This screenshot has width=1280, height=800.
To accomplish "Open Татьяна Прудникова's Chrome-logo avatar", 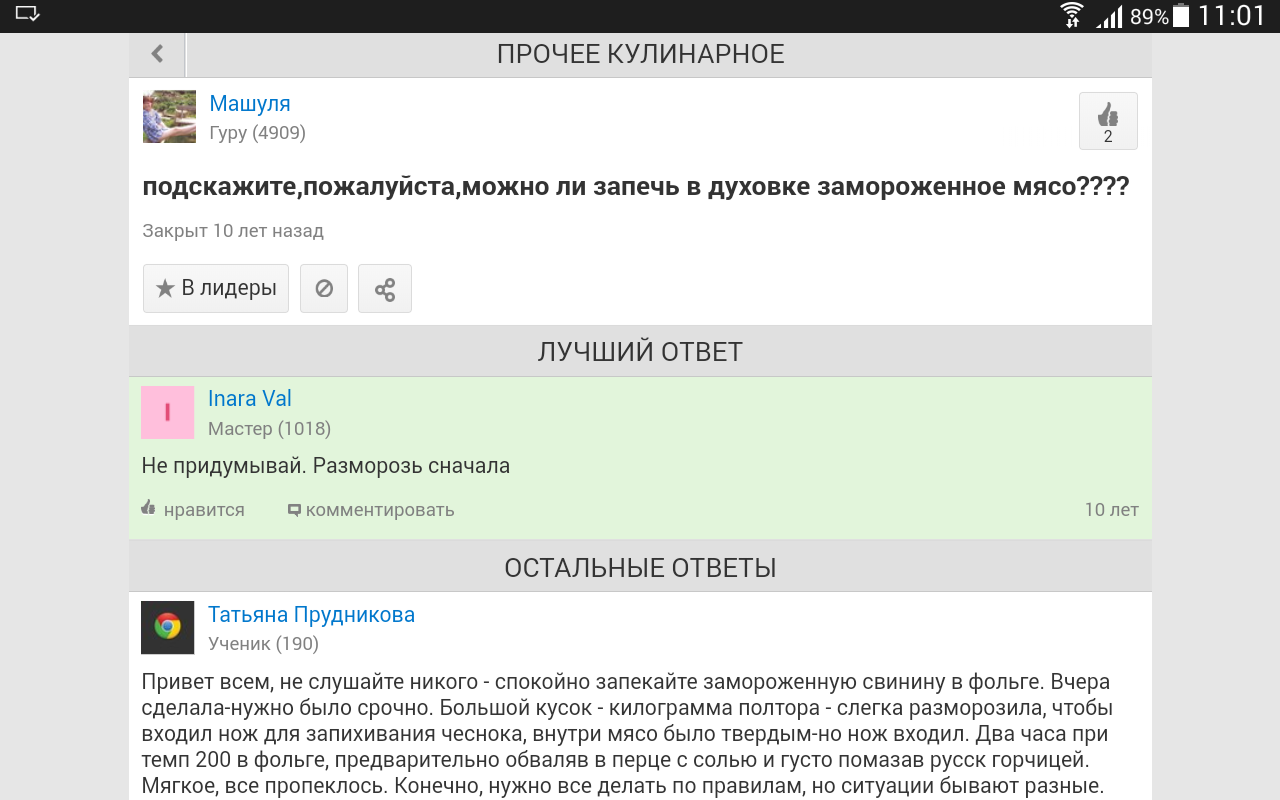I will tap(167, 627).
